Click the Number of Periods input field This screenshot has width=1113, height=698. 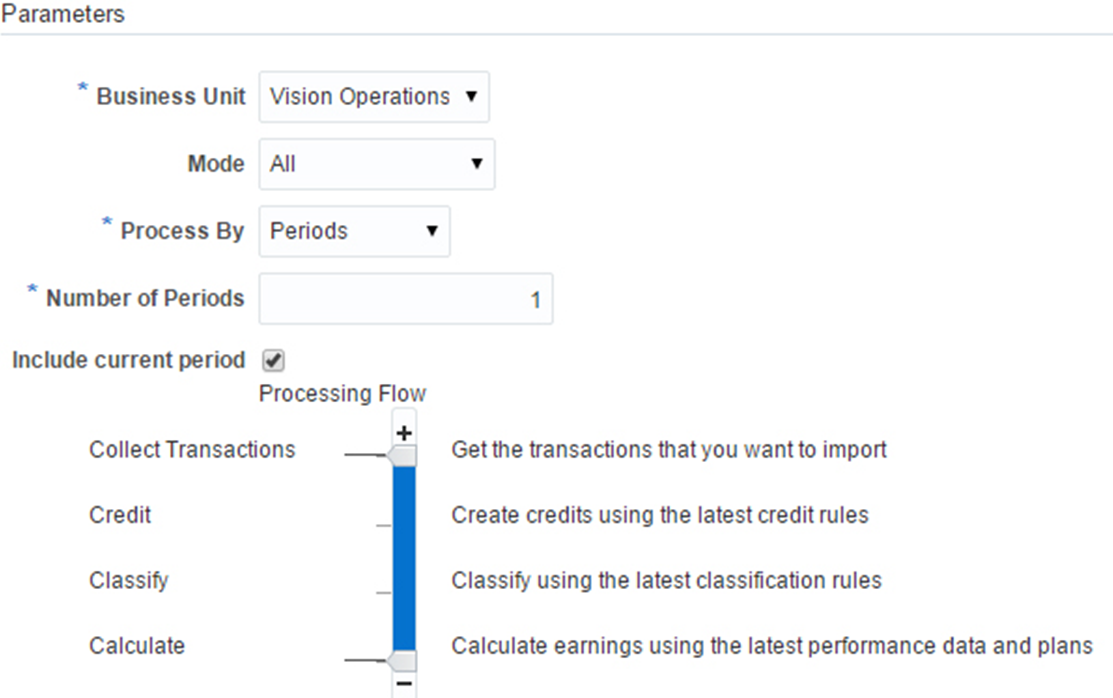click(405, 299)
